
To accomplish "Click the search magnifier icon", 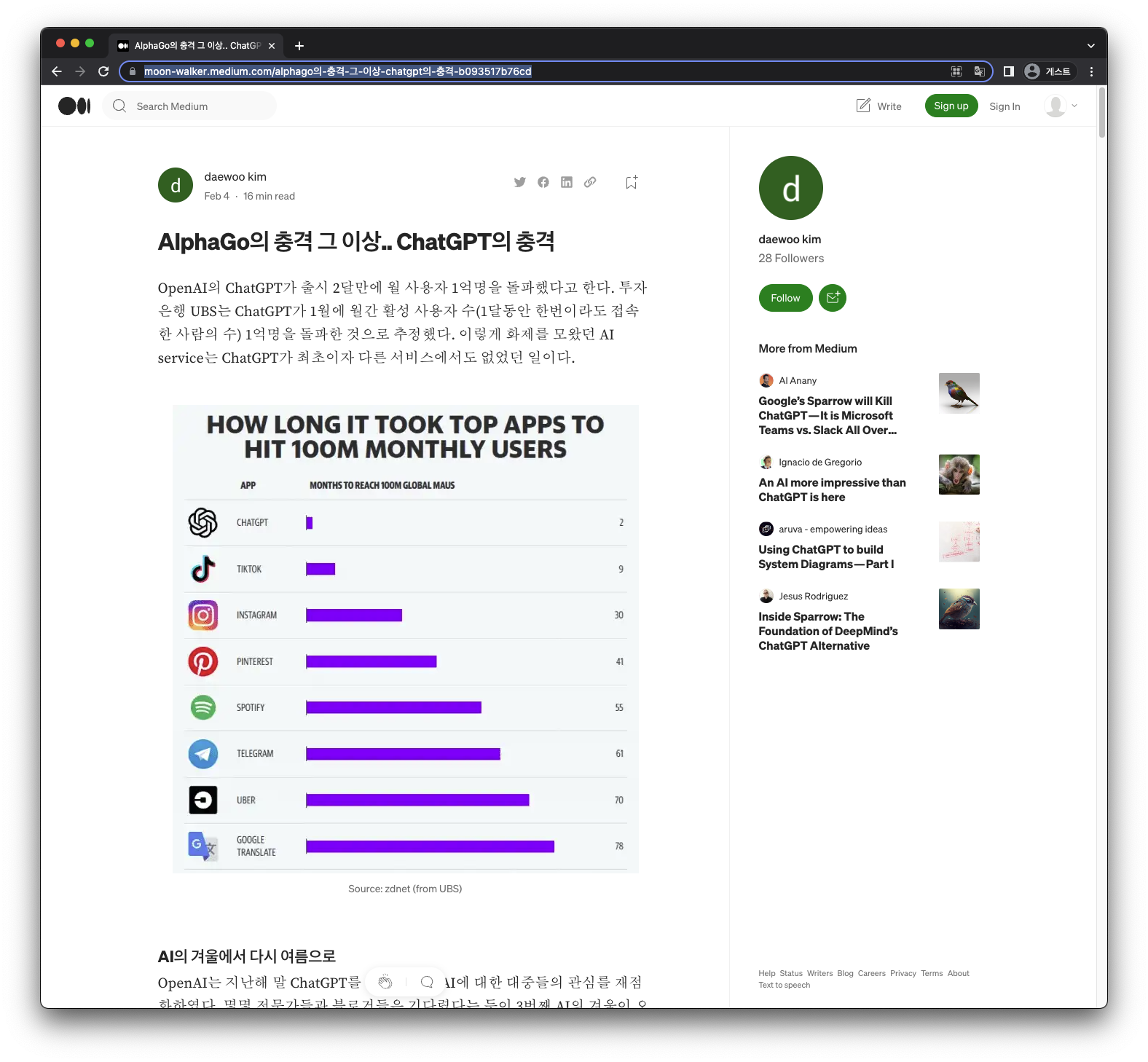I will (x=119, y=106).
